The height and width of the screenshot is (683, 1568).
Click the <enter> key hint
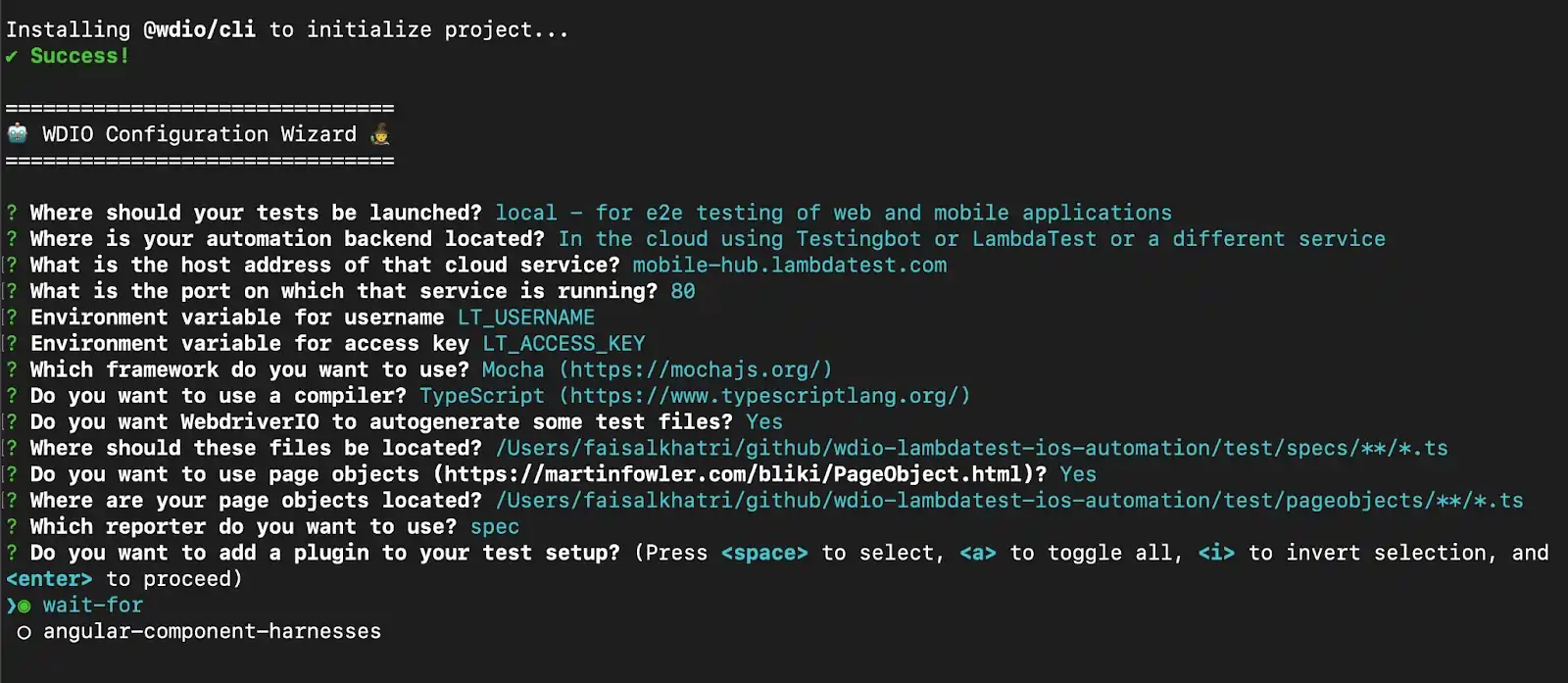coord(49,579)
